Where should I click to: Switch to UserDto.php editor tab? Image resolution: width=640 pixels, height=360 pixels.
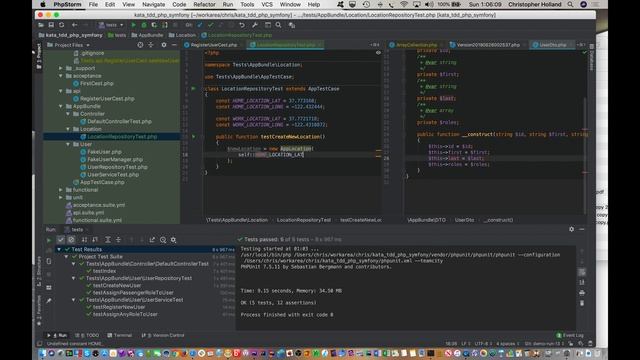552,45
